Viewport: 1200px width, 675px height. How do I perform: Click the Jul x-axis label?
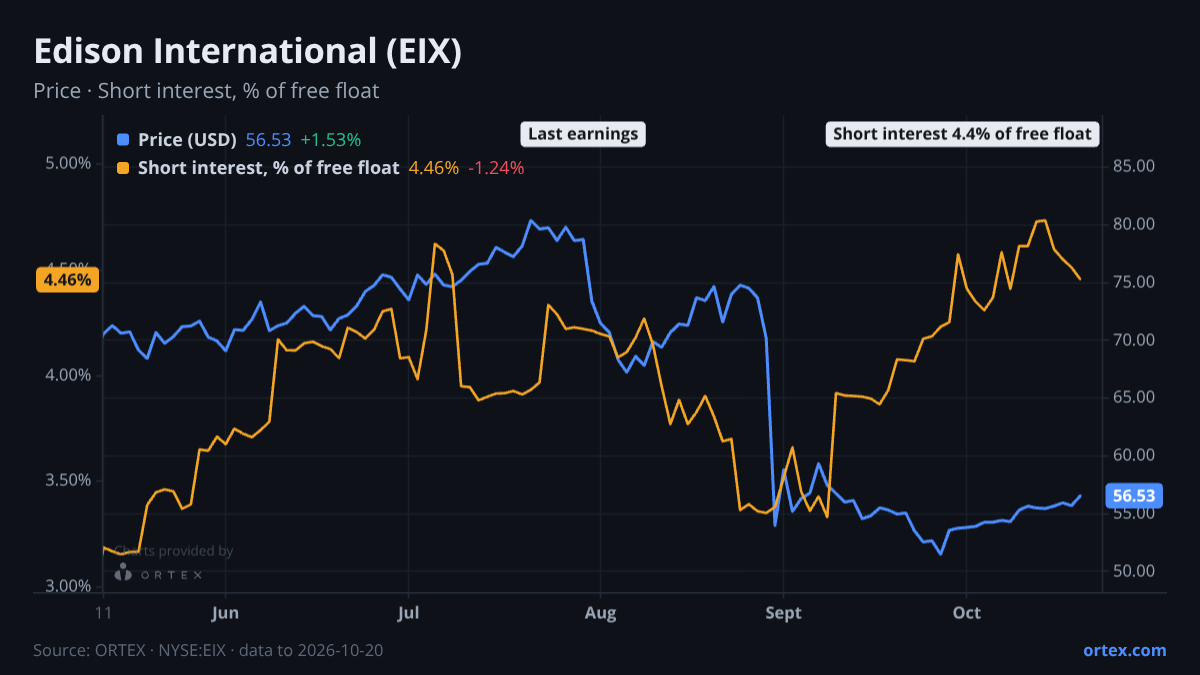point(408,612)
